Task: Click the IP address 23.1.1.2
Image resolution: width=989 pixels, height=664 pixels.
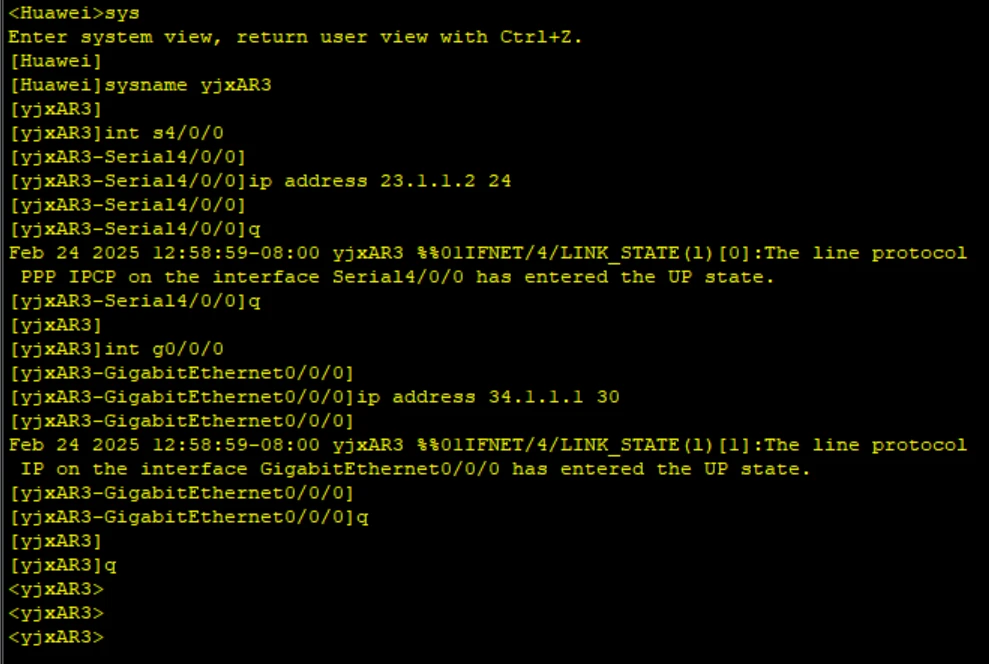Action: coord(428,181)
